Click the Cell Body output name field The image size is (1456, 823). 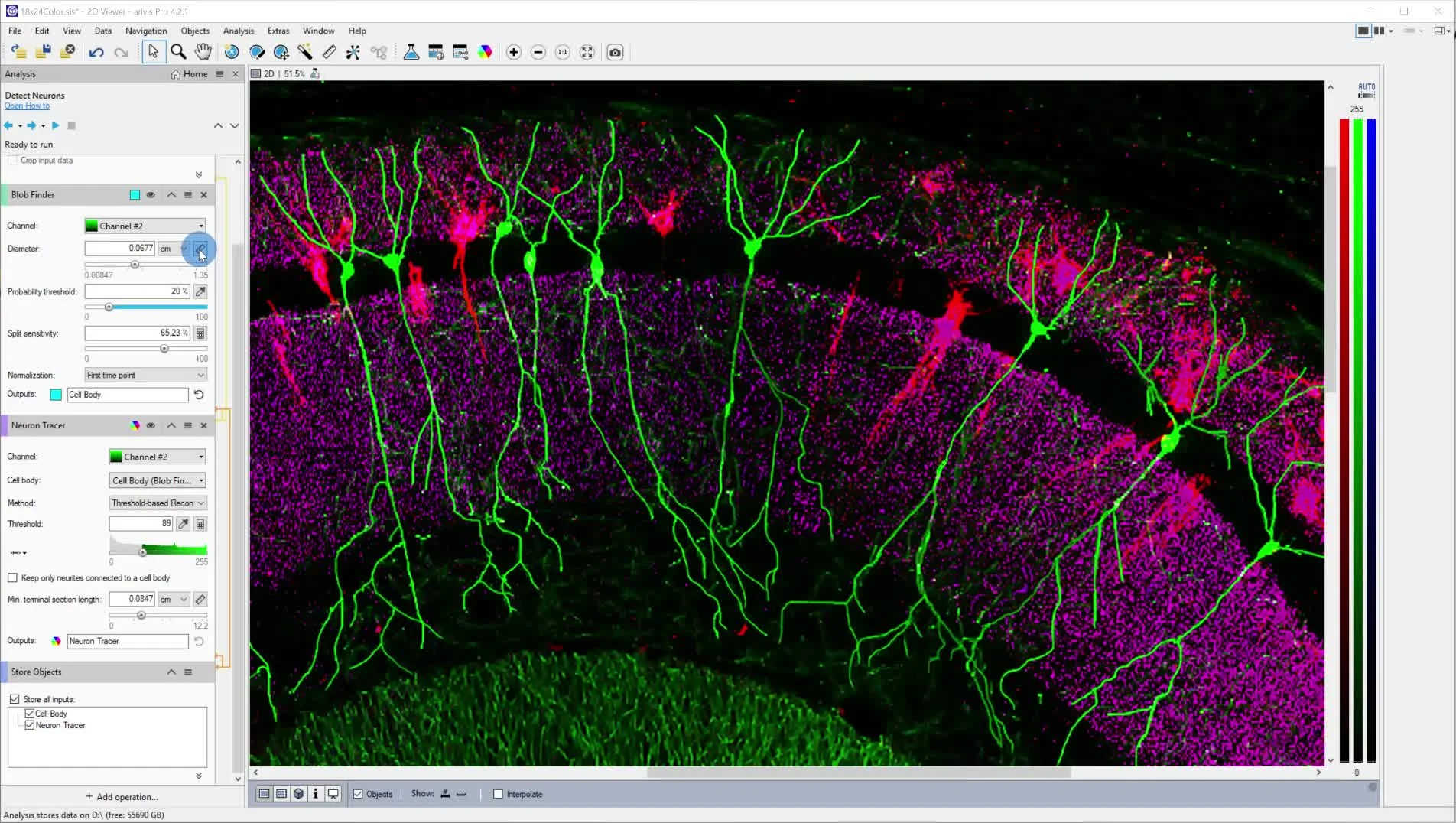[128, 395]
